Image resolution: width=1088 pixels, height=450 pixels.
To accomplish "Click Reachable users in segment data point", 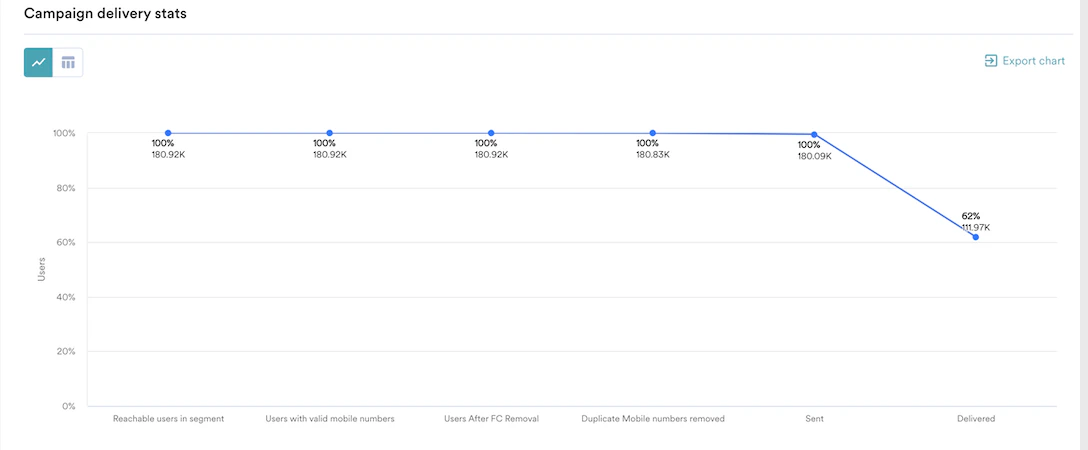I will point(168,133).
